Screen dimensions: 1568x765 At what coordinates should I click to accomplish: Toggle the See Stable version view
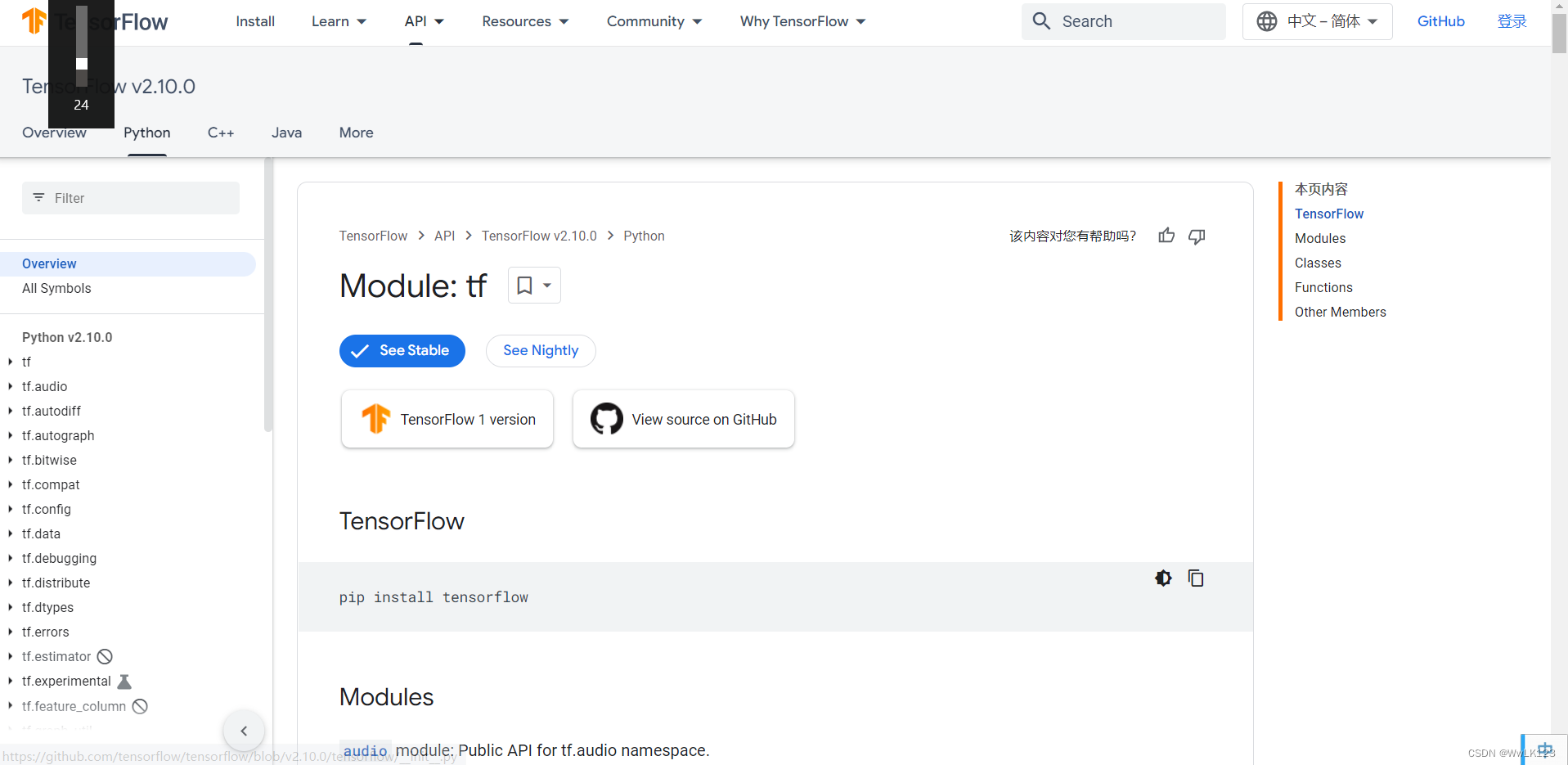coord(402,350)
